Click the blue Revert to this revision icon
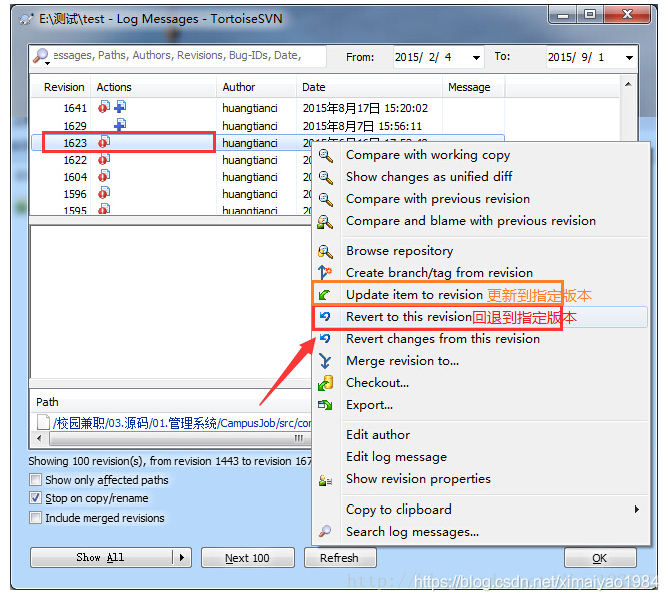 [325, 316]
